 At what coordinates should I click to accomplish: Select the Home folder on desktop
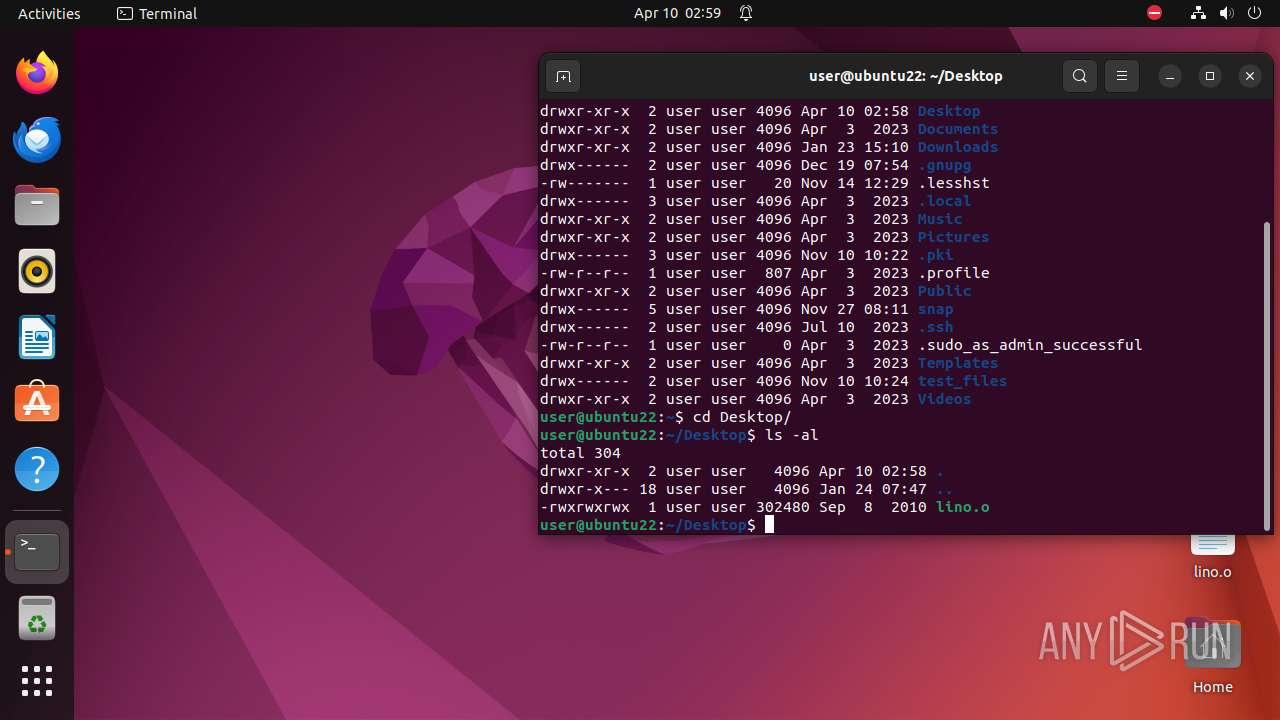coord(1212,655)
